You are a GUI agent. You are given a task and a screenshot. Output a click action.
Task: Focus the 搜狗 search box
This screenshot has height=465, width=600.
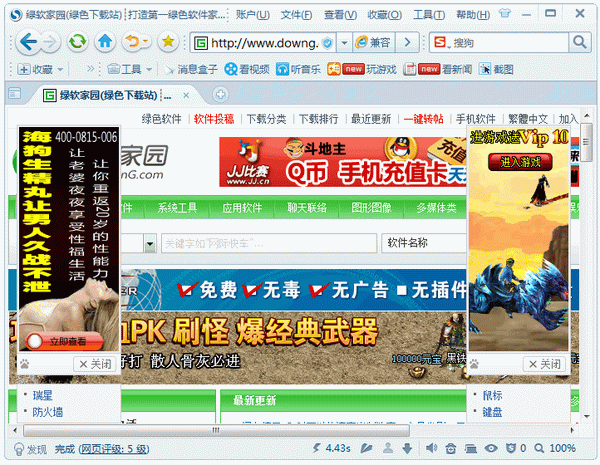pos(509,42)
